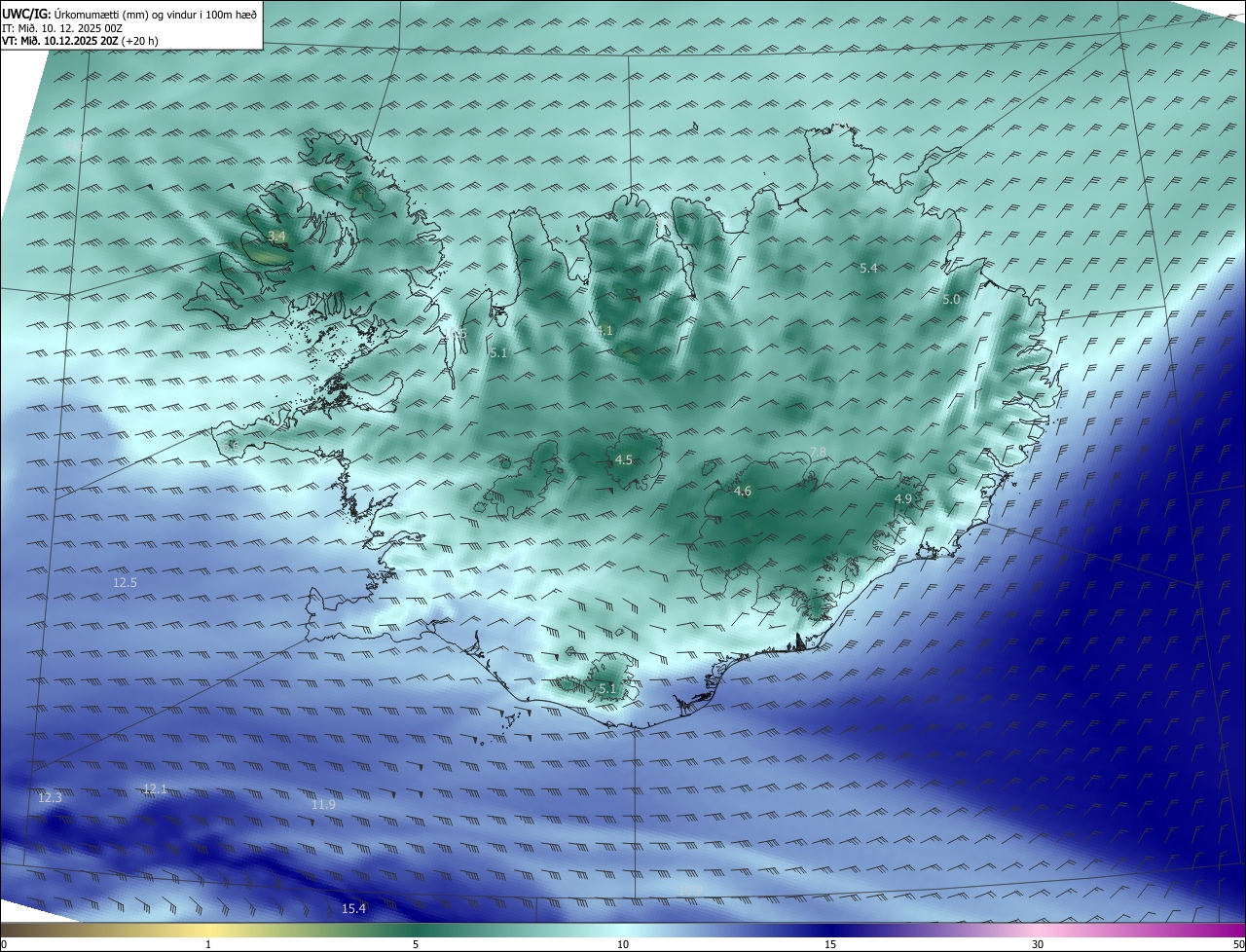The width and height of the screenshot is (1246, 952).
Task: Click the color scale tick label 30
Action: (x=1038, y=944)
